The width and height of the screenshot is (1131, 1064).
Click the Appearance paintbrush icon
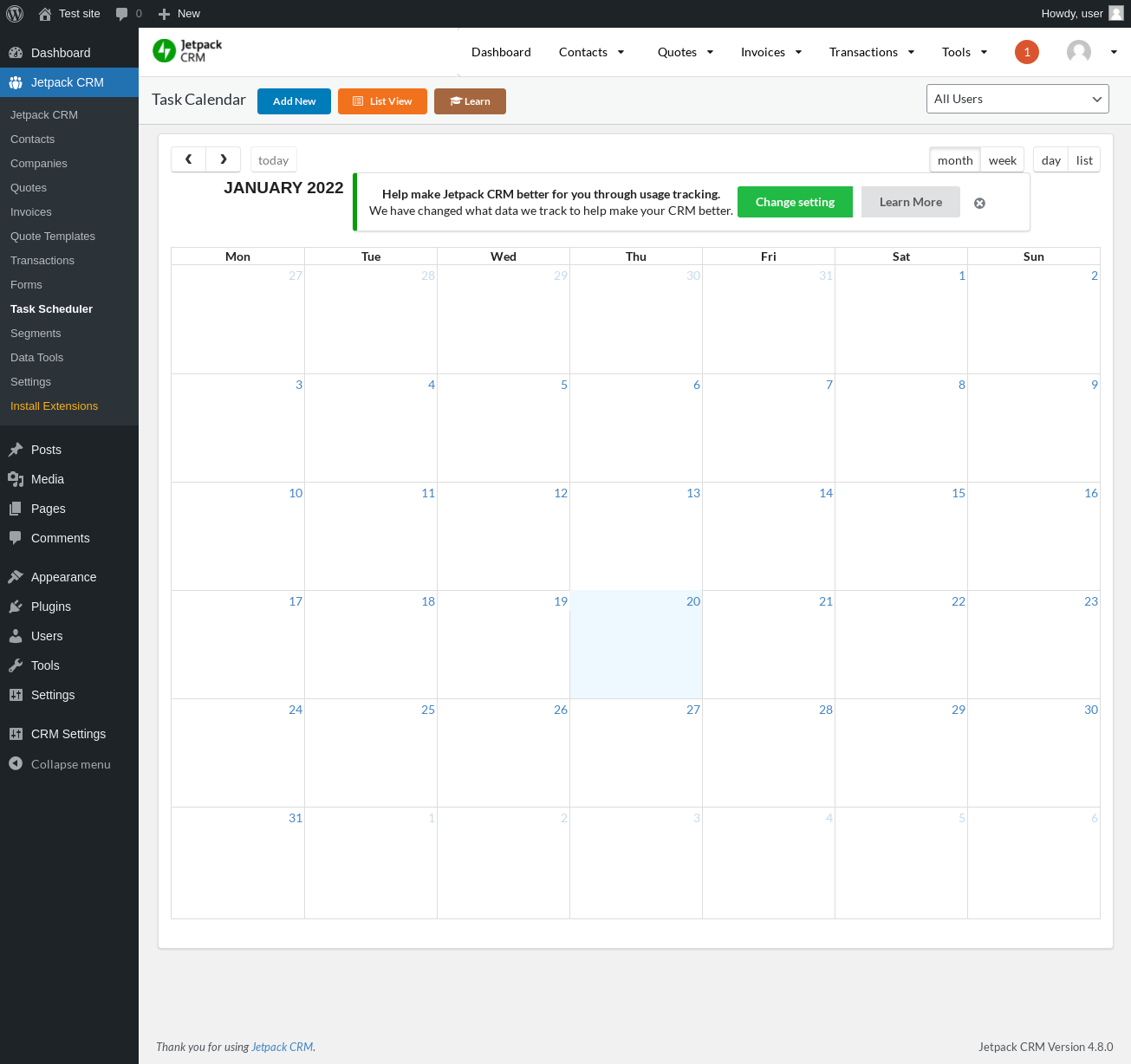pyautogui.click(x=16, y=577)
